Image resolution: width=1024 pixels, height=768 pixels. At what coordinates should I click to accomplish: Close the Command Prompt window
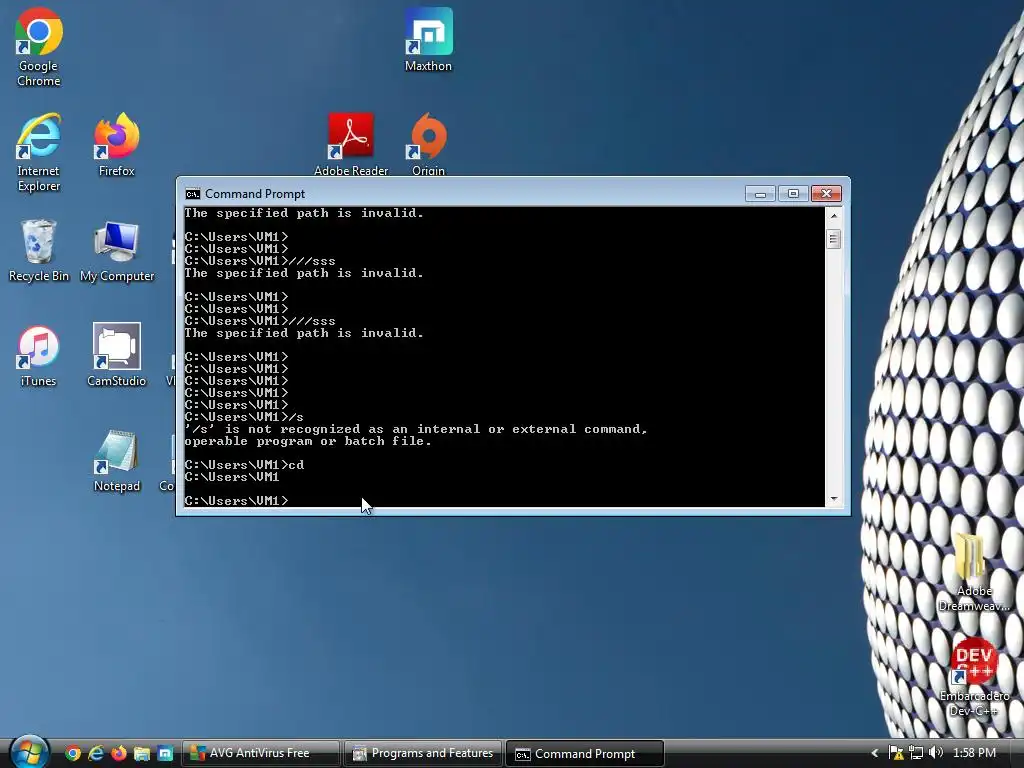coord(826,194)
